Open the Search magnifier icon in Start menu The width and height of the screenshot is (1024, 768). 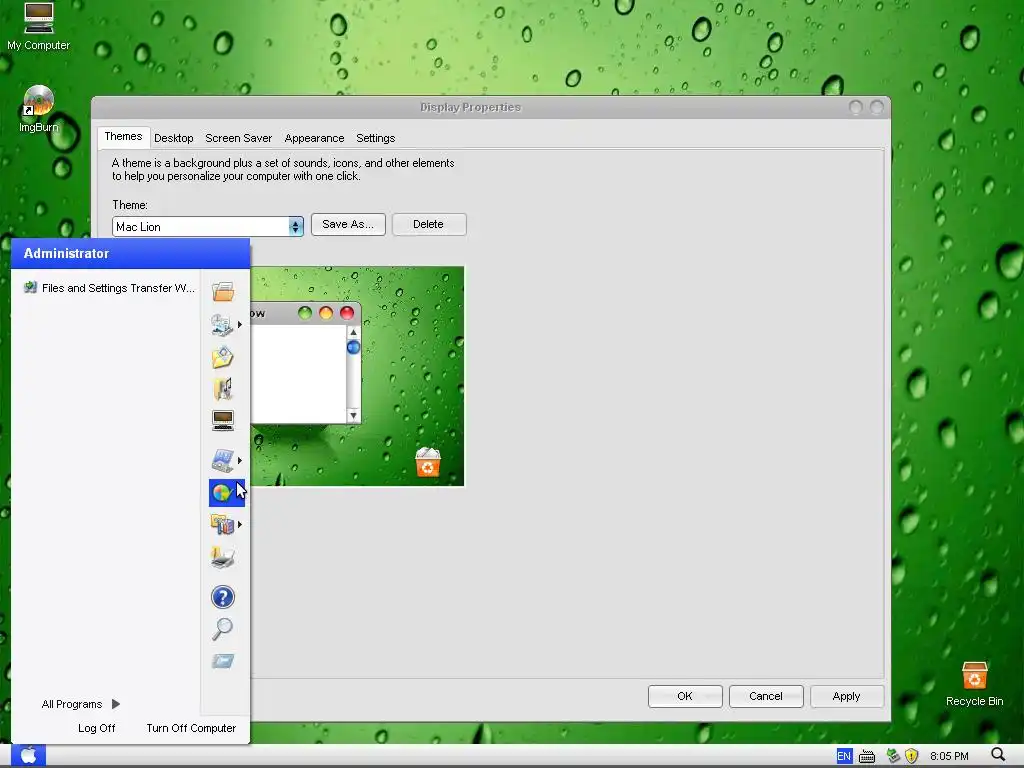tap(223, 629)
